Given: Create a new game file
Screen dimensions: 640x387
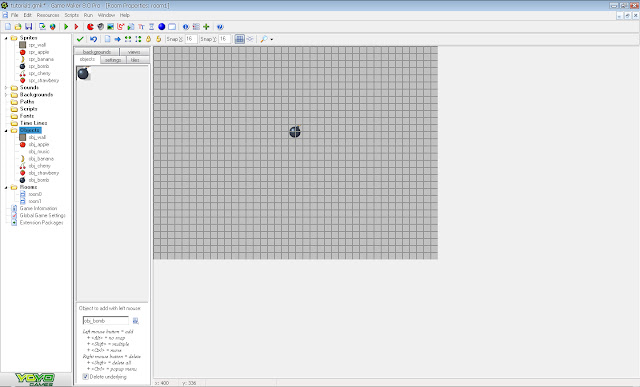Looking at the screenshot, I should tap(8, 27).
